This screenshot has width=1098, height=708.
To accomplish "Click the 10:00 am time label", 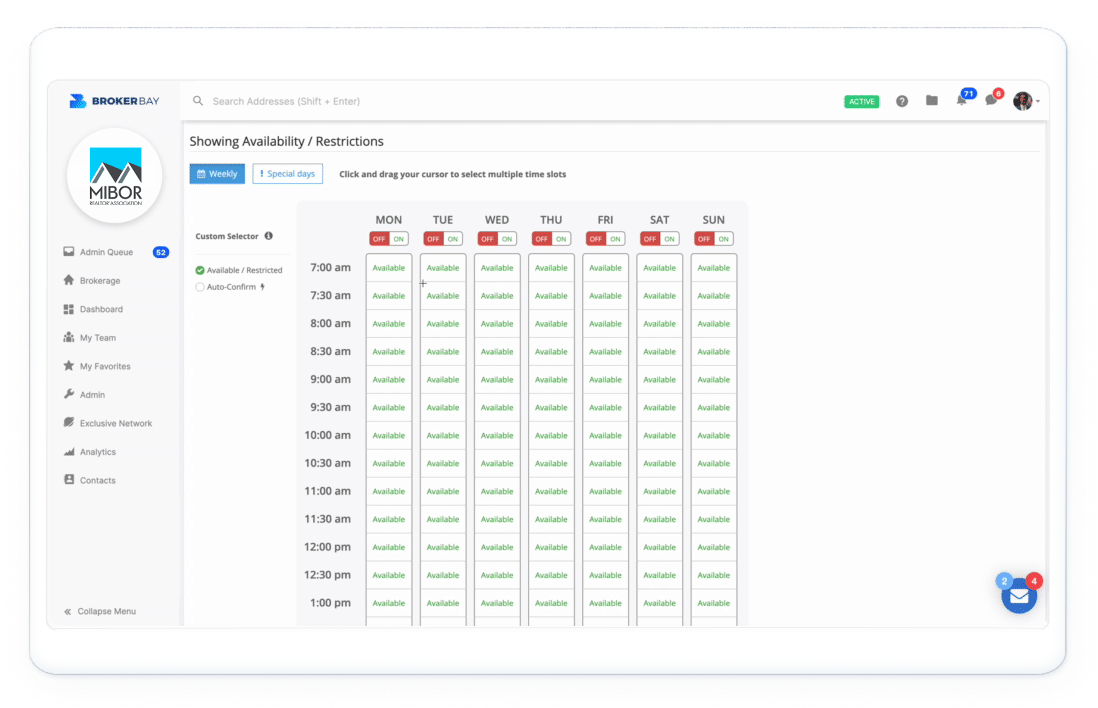I will tap(327, 435).
